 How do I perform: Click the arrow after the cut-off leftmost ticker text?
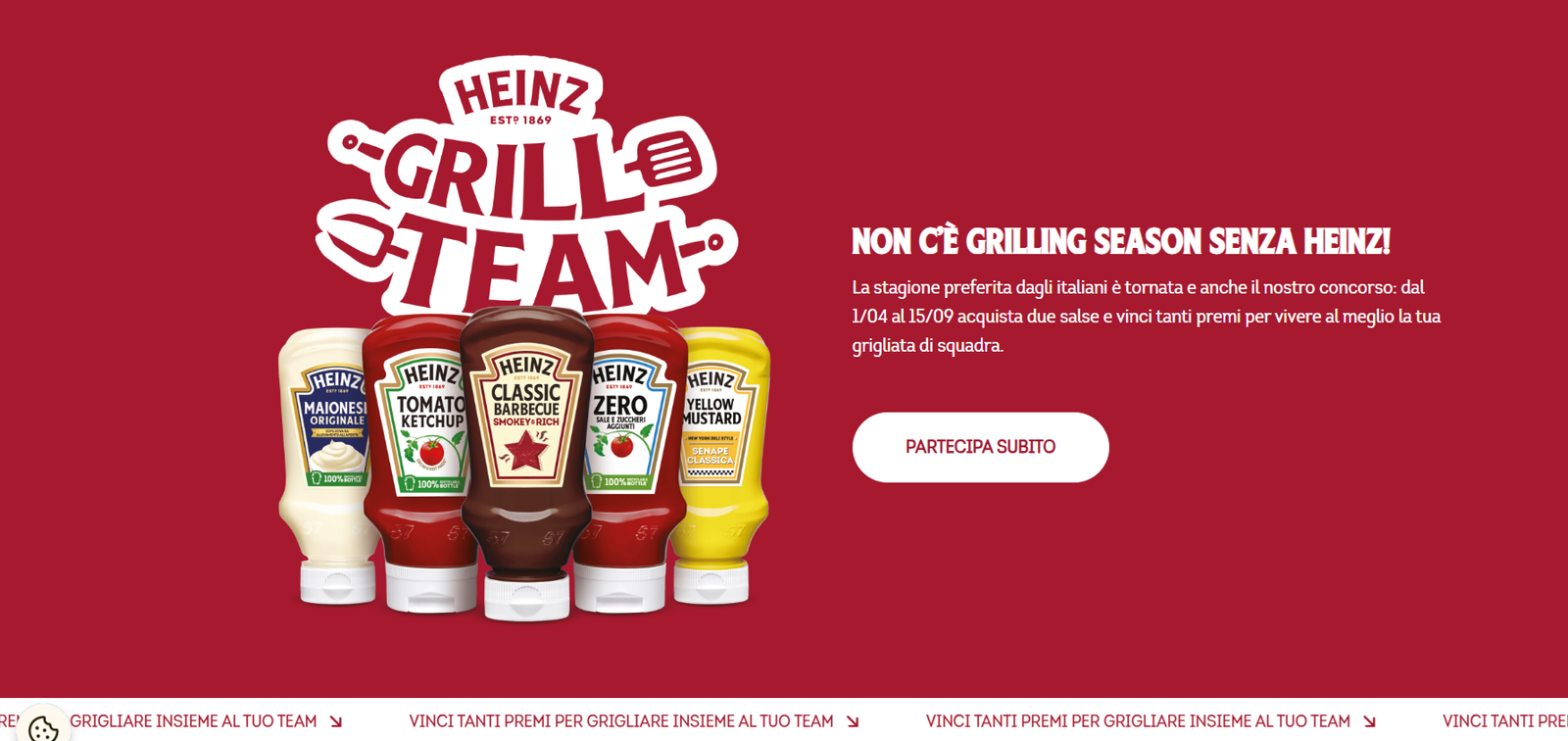(336, 721)
